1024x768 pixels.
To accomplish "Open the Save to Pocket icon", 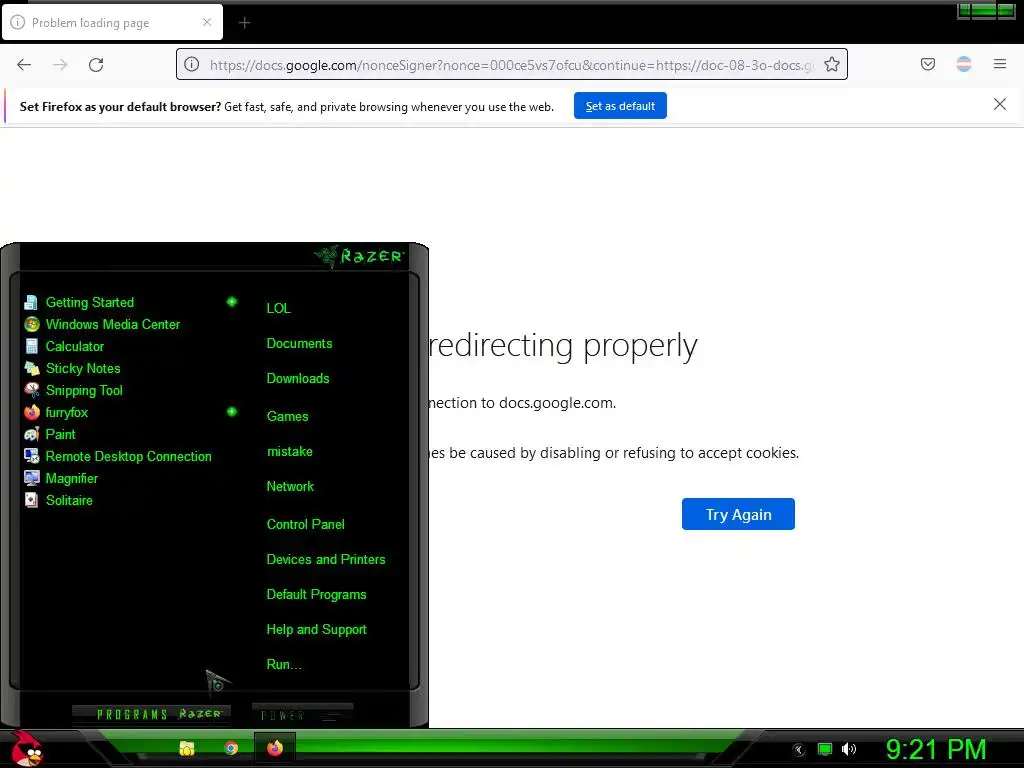I will tap(927, 64).
